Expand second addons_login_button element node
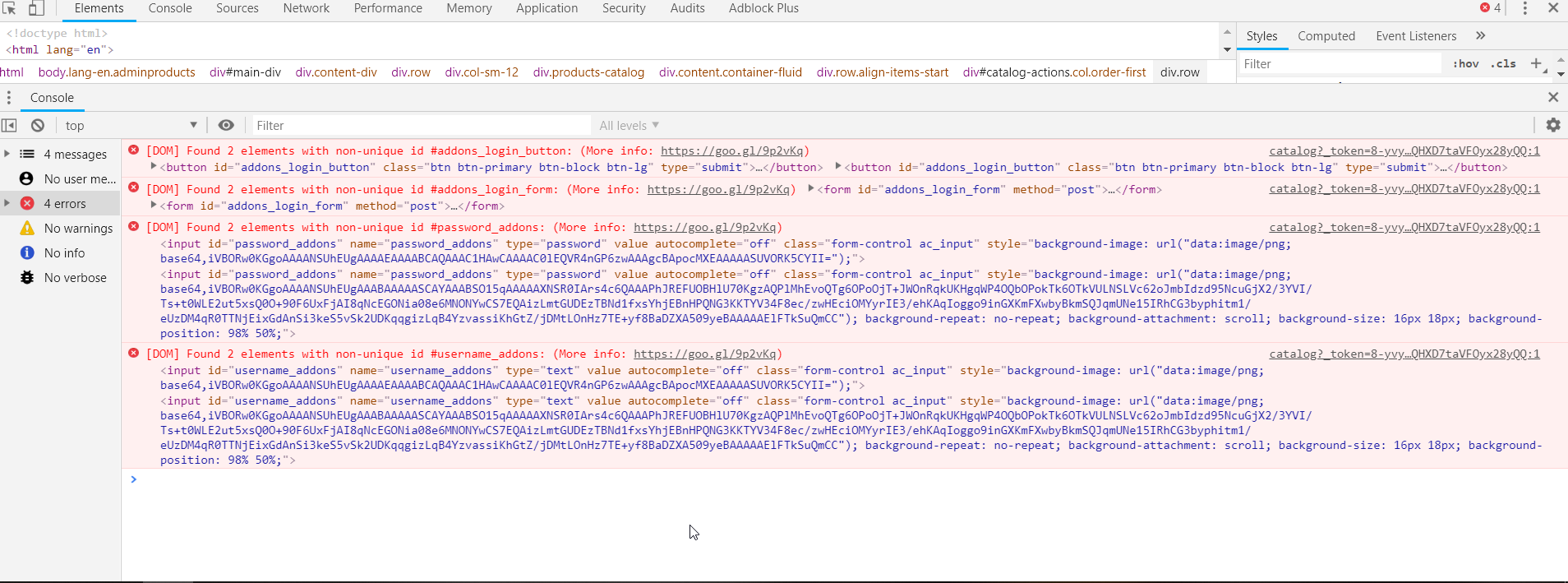 838,167
